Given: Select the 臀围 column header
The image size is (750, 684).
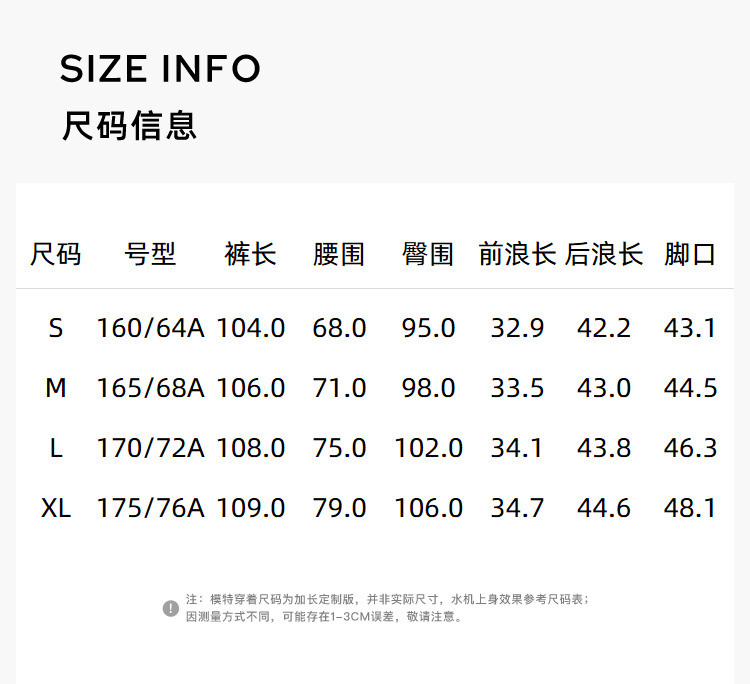Looking at the screenshot, I should tap(428, 254).
